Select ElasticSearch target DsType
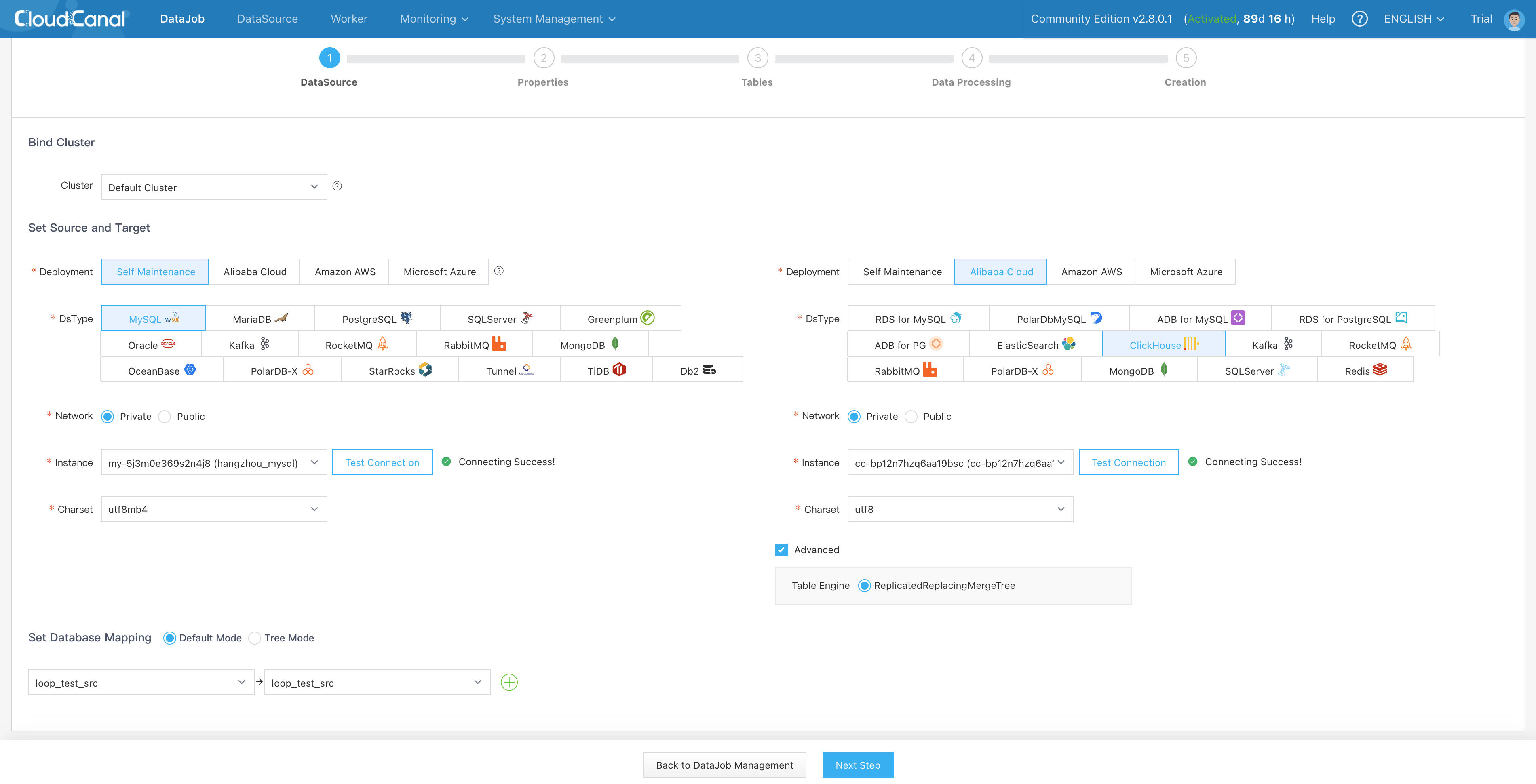 (1036, 345)
